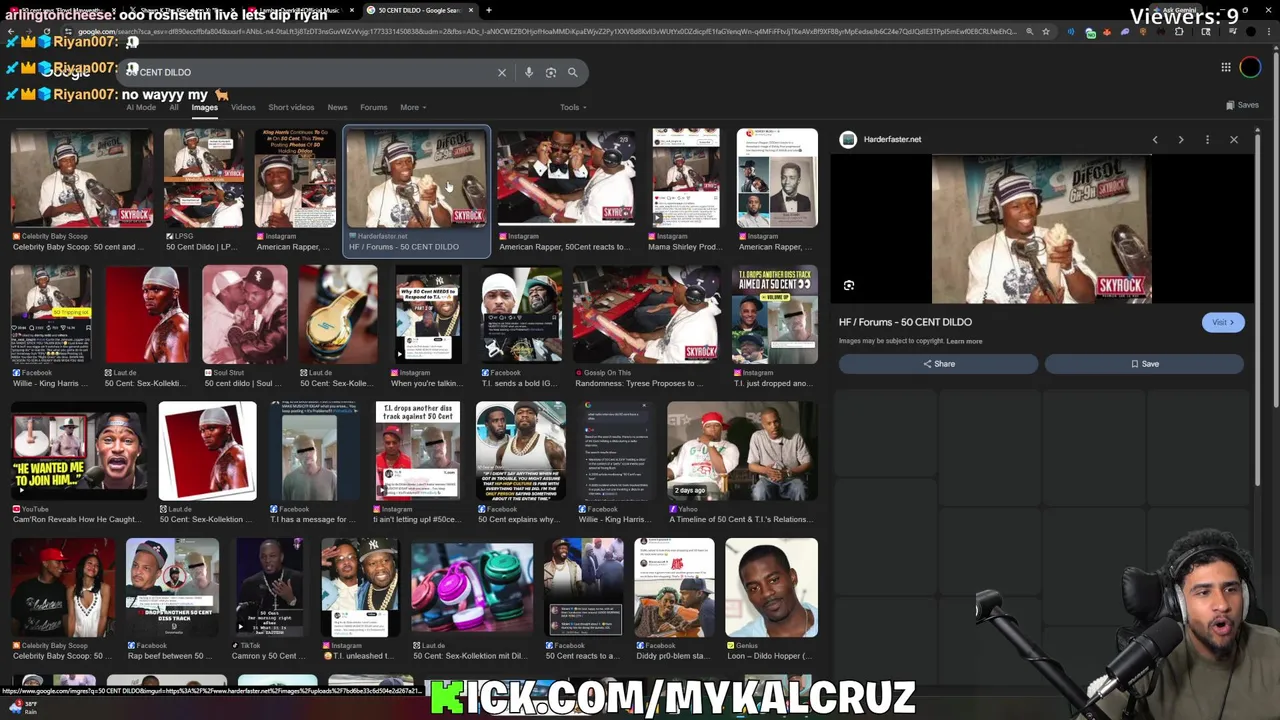
Task: Open new browser tab with plus button
Action: (488, 10)
